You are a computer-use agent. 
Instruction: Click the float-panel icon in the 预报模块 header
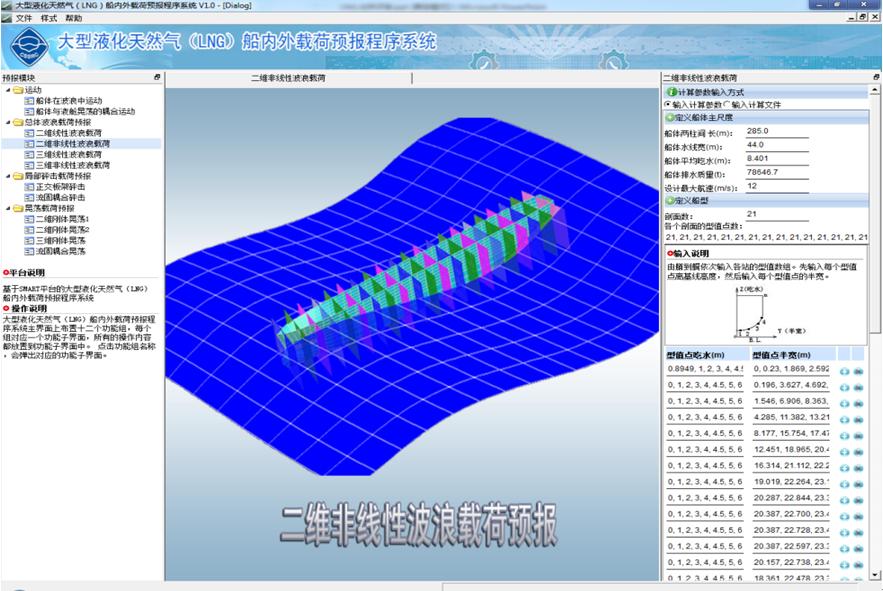pos(156,77)
